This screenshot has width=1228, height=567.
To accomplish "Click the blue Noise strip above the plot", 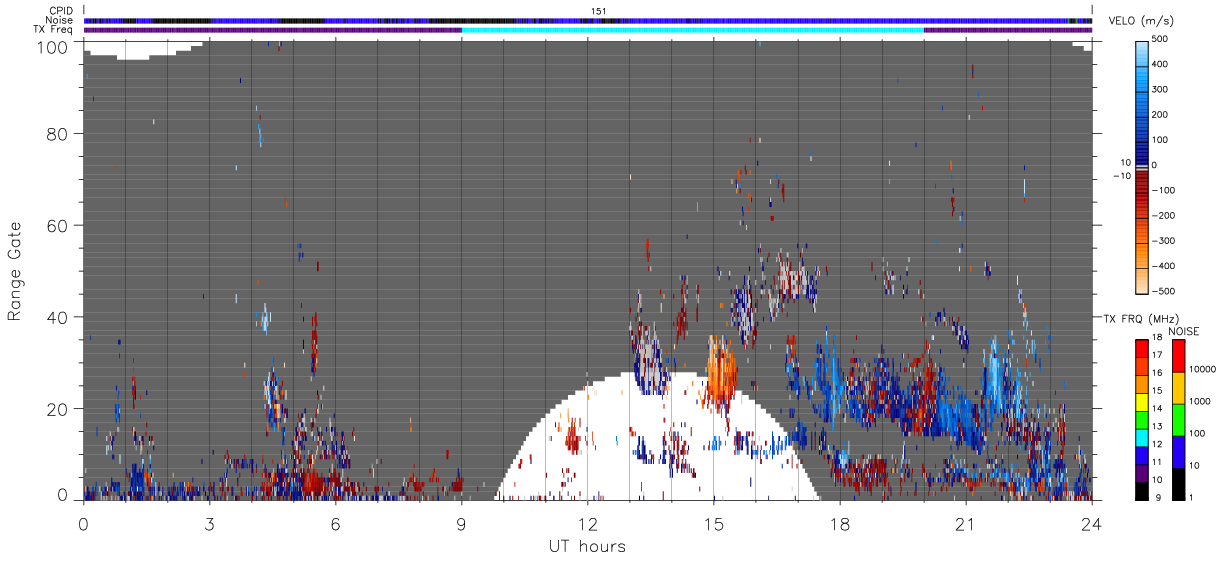I will click(x=587, y=20).
